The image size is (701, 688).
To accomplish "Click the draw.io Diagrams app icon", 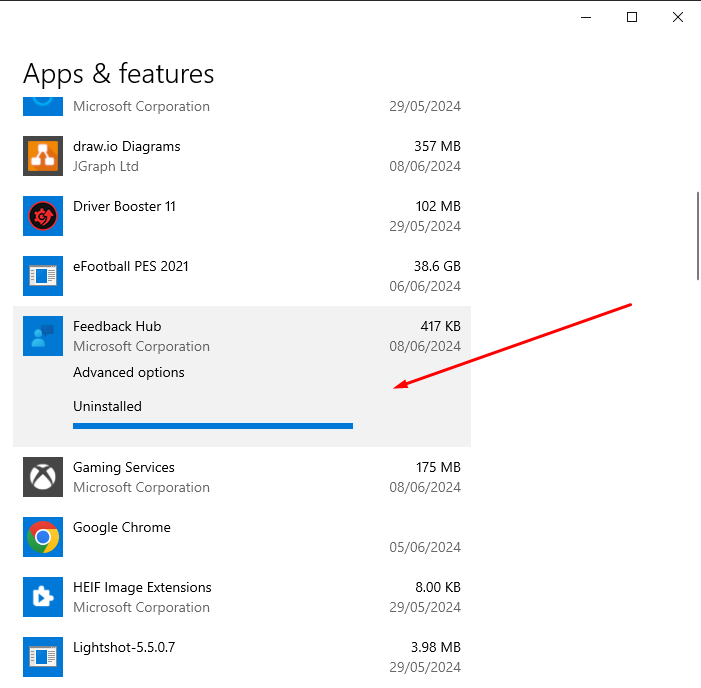I will (x=43, y=156).
